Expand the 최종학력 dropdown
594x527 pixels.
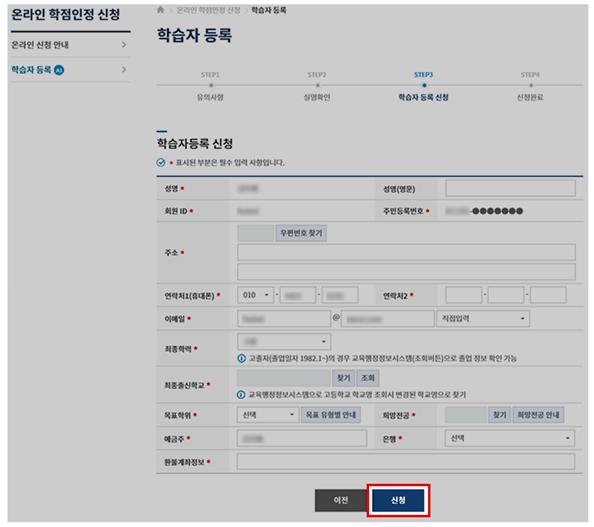[284, 341]
